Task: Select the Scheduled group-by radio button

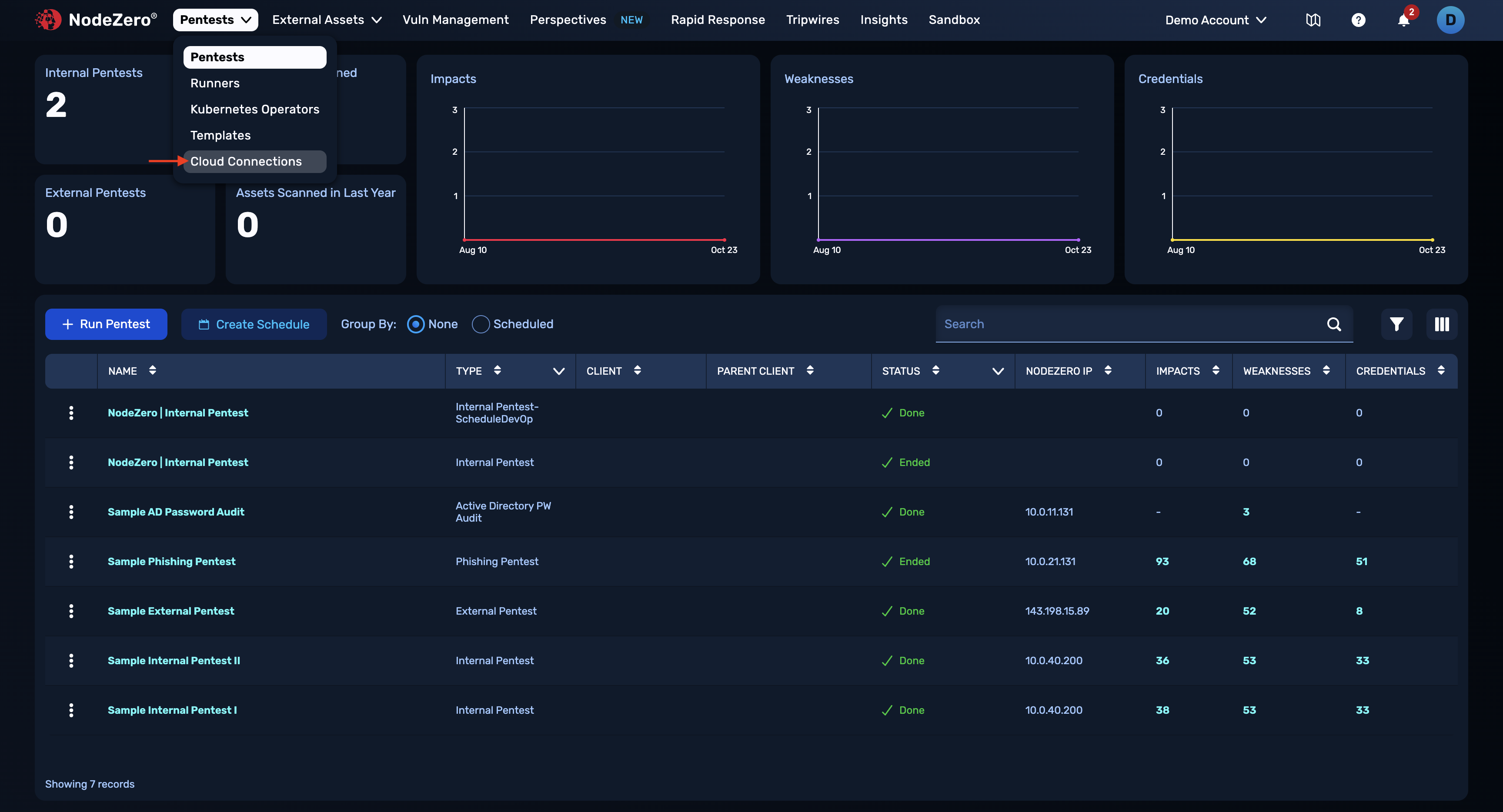Action: (480, 324)
